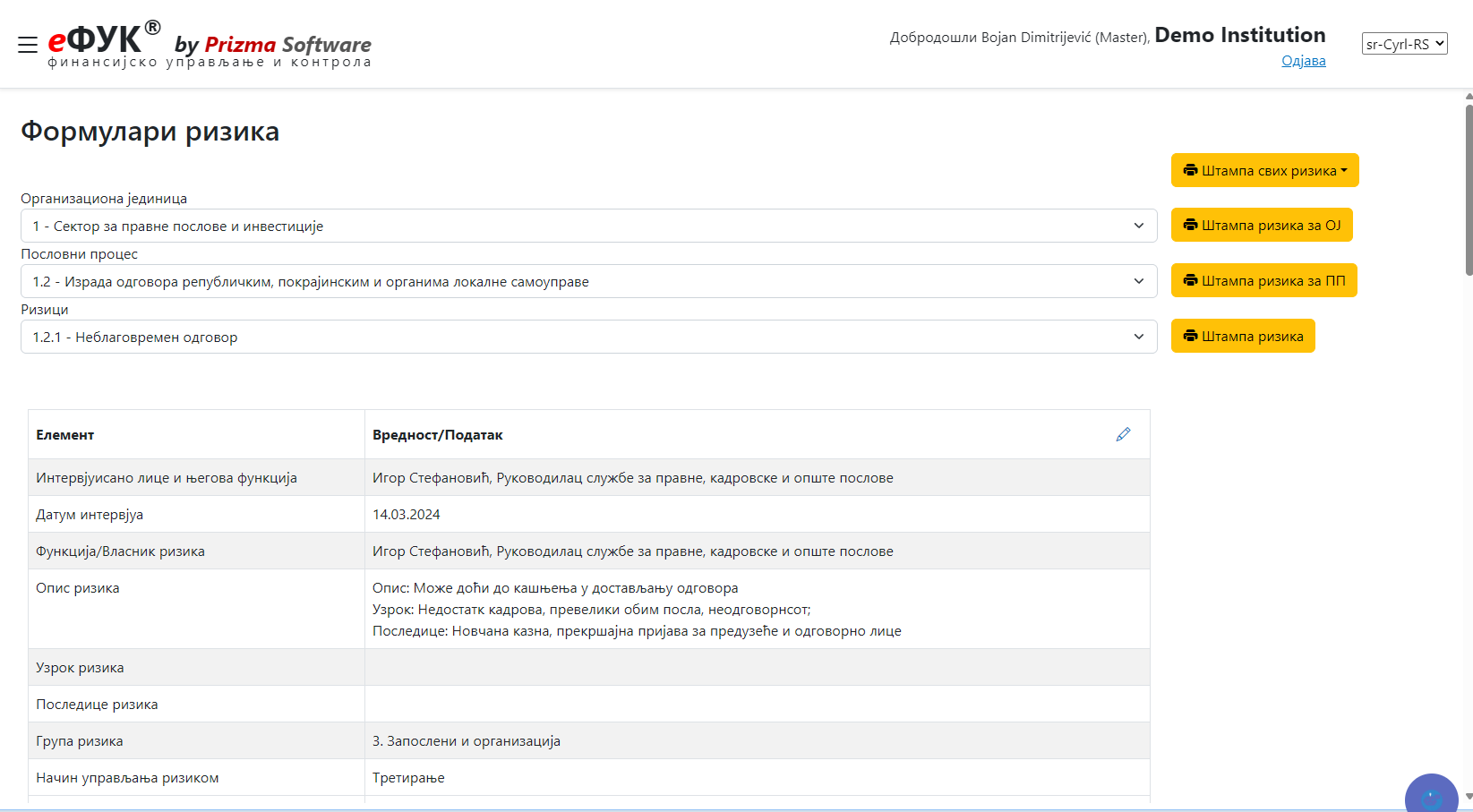Click the Третирање value cell
1473x812 pixels.
(757, 777)
